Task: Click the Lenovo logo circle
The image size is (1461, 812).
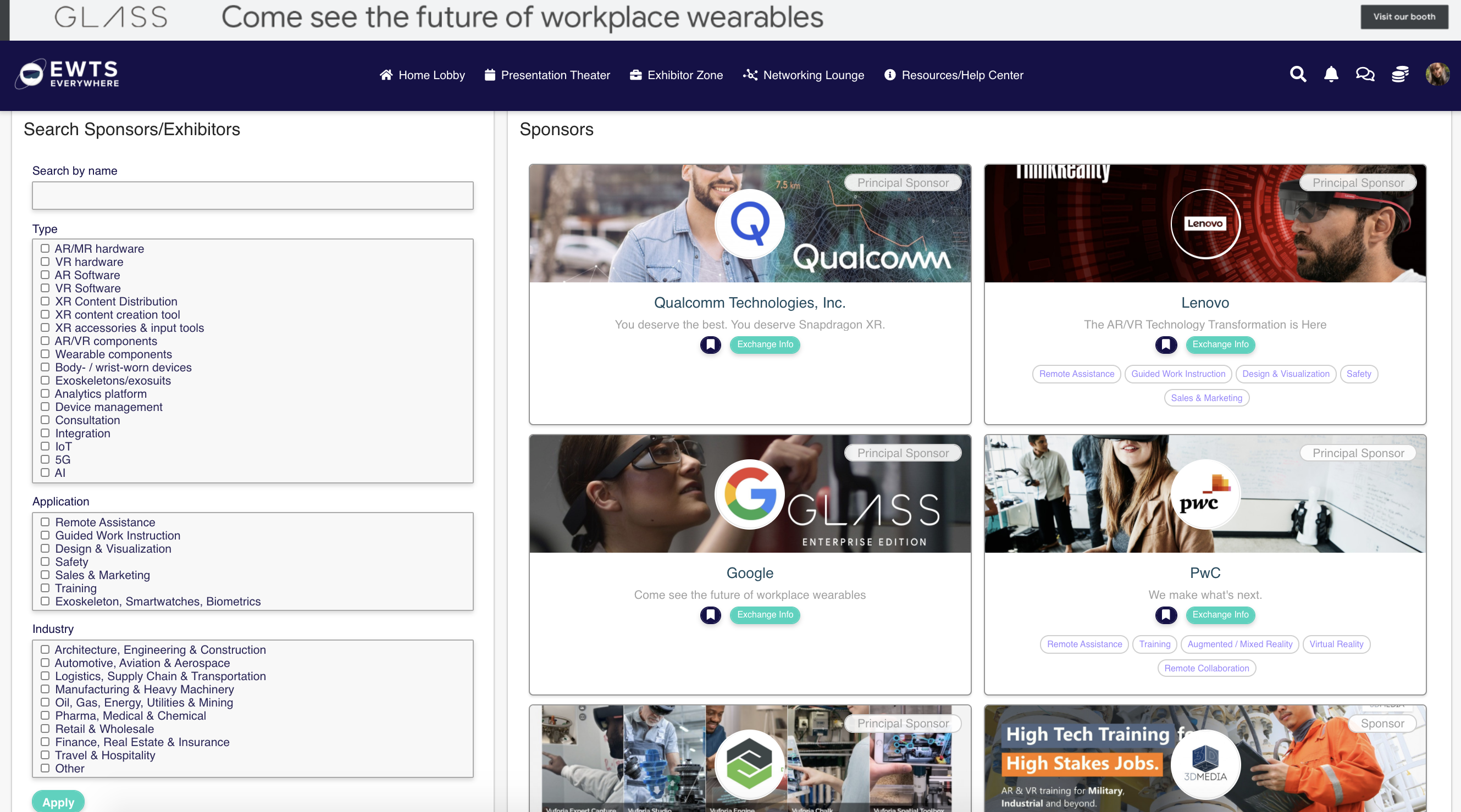Action: (x=1205, y=224)
